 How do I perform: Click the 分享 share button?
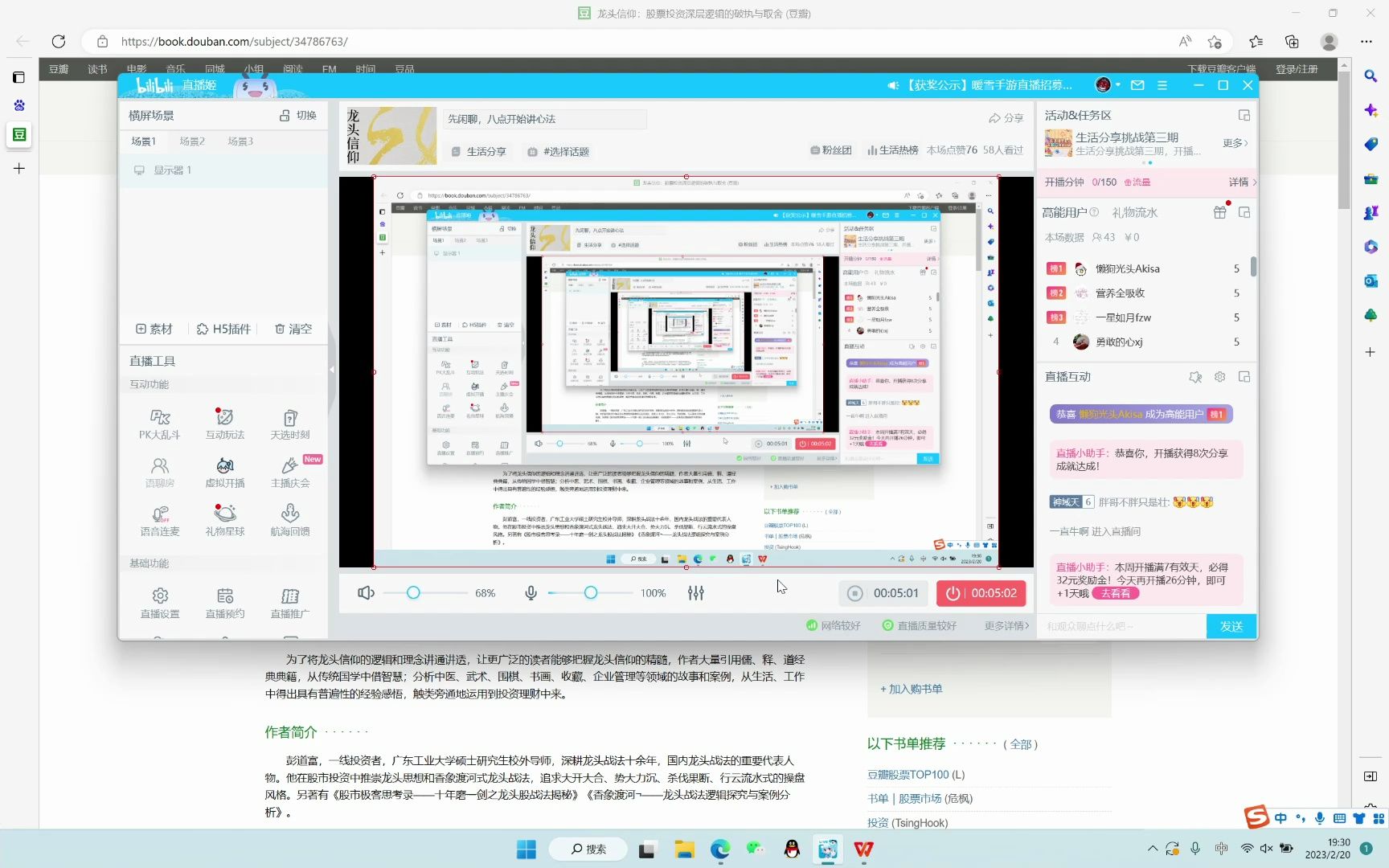tap(1006, 118)
